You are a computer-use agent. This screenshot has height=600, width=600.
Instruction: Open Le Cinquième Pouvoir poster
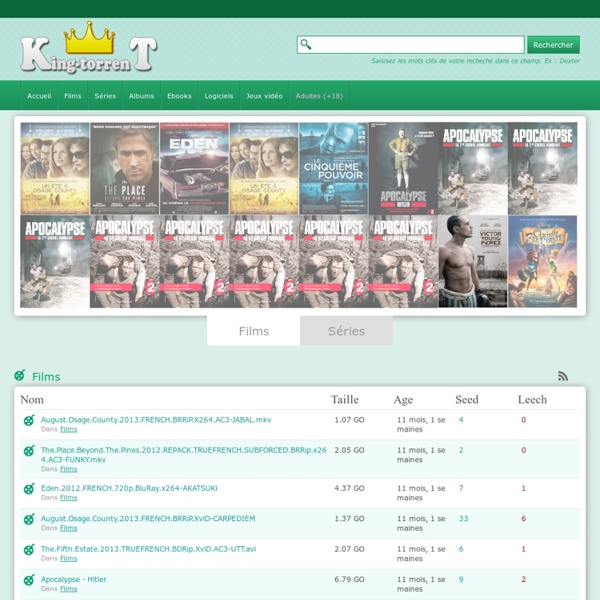pyautogui.click(x=334, y=168)
